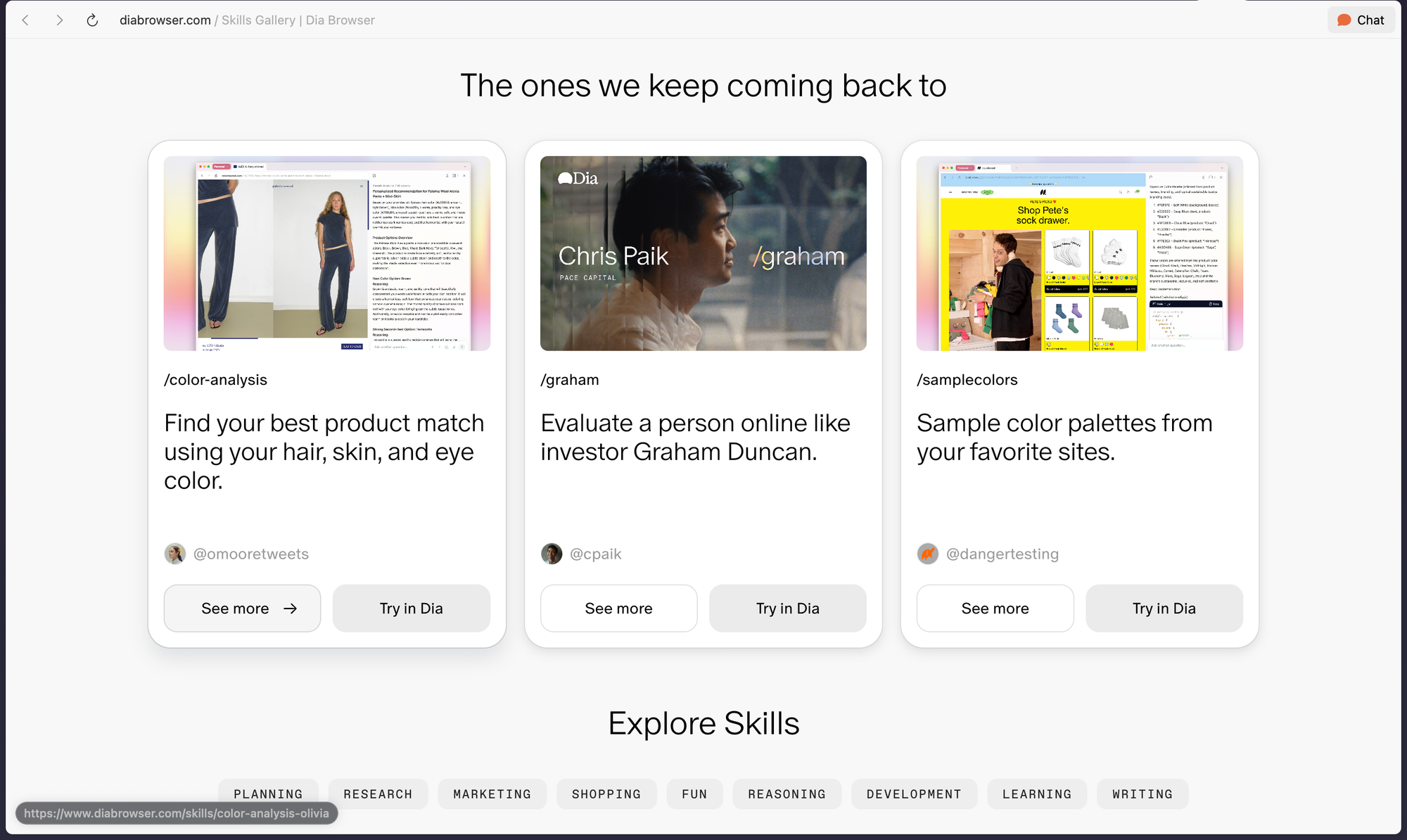1407x840 pixels.
Task: Go forward using the browser forward arrow
Action: pos(60,20)
